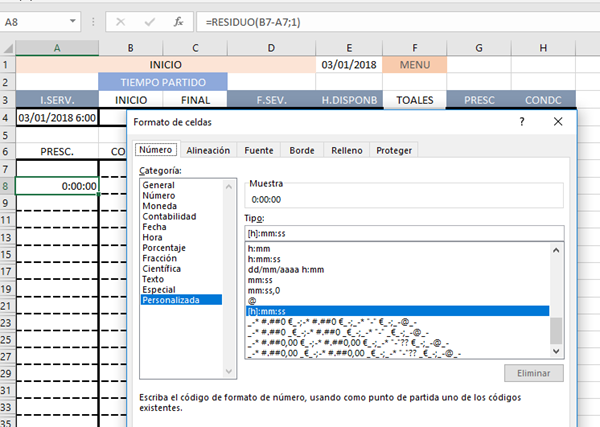Click the MENU cell button
The width and height of the screenshot is (600, 427).
point(413,65)
